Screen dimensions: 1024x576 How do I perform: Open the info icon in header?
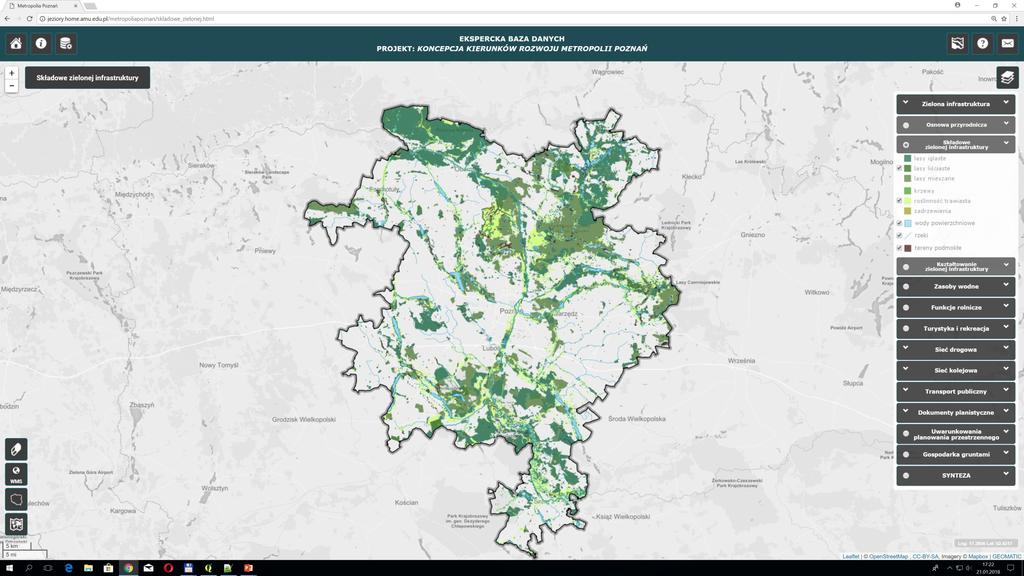point(41,44)
